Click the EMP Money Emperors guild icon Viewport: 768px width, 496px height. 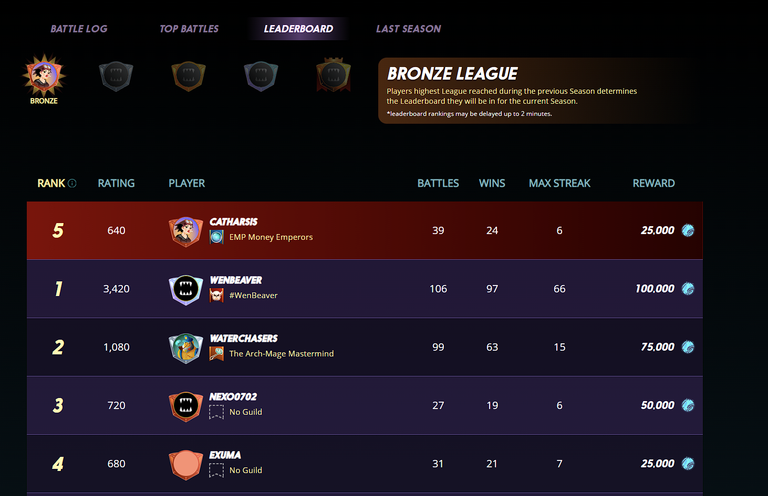216,237
